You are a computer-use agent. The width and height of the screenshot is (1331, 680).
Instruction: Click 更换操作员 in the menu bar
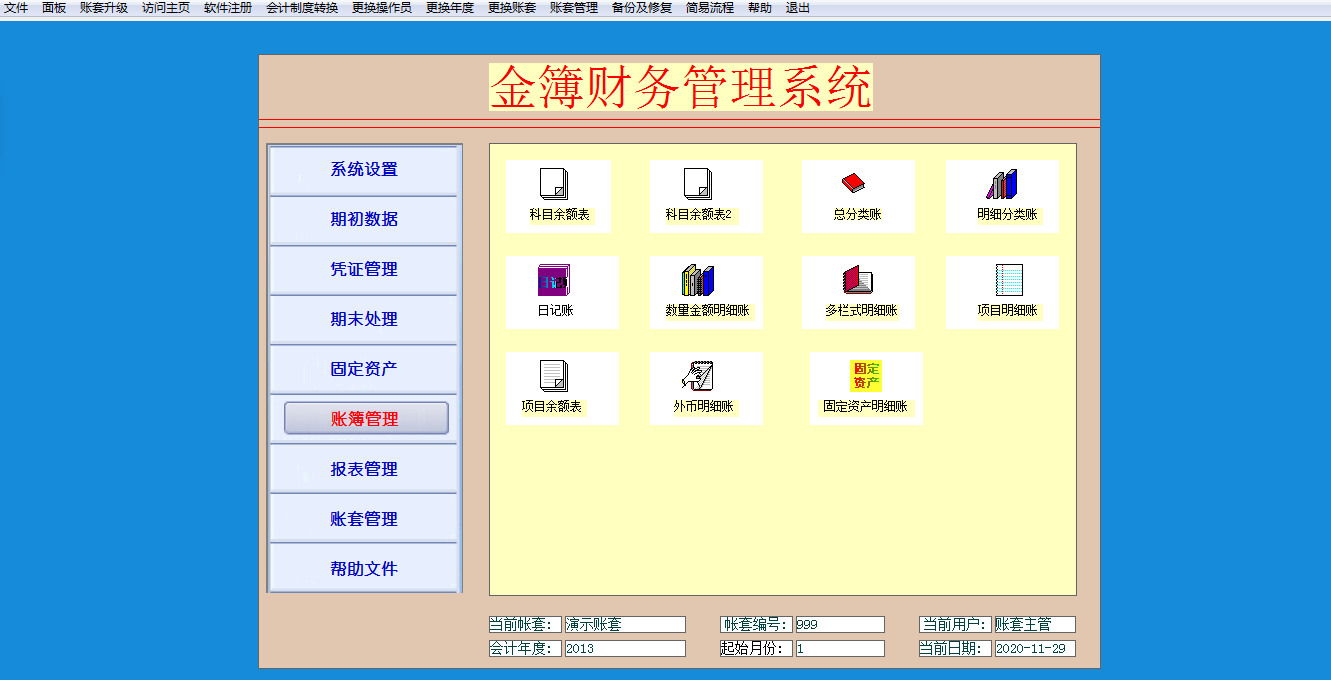381,8
